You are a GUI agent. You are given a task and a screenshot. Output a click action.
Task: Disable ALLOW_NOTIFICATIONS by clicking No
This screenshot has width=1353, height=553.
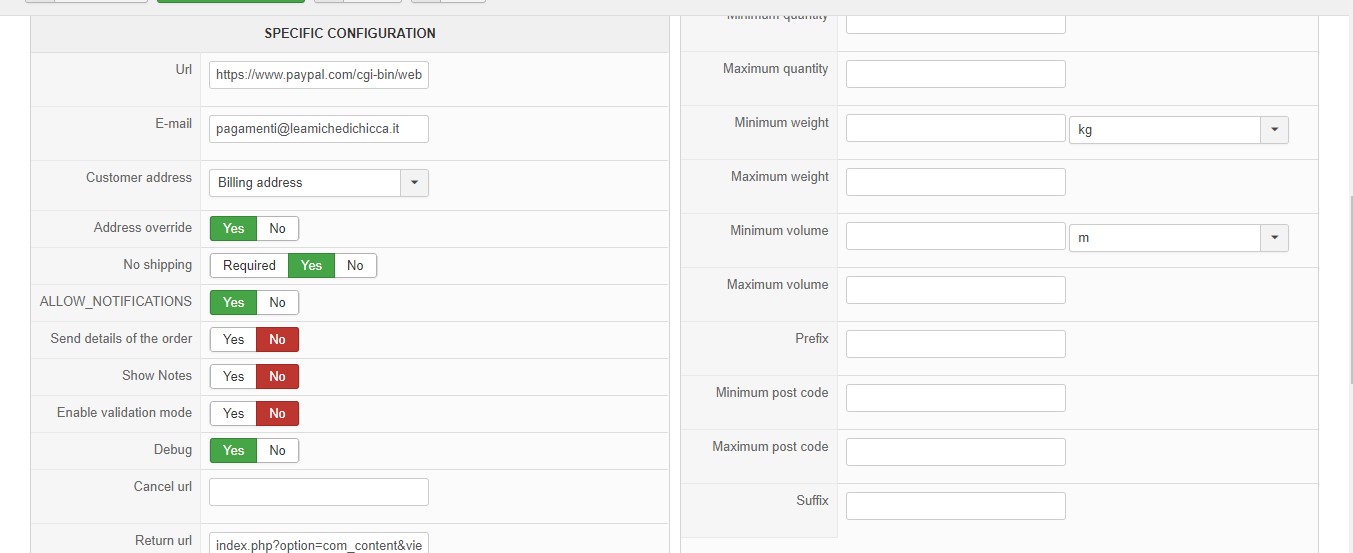point(277,302)
